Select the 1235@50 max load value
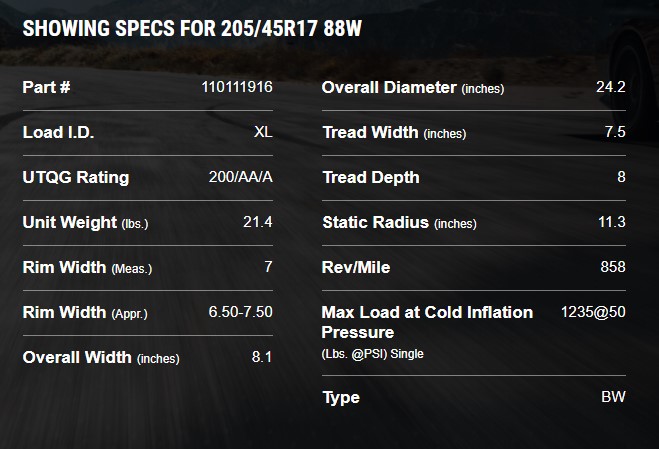The image size is (659, 449). click(593, 312)
